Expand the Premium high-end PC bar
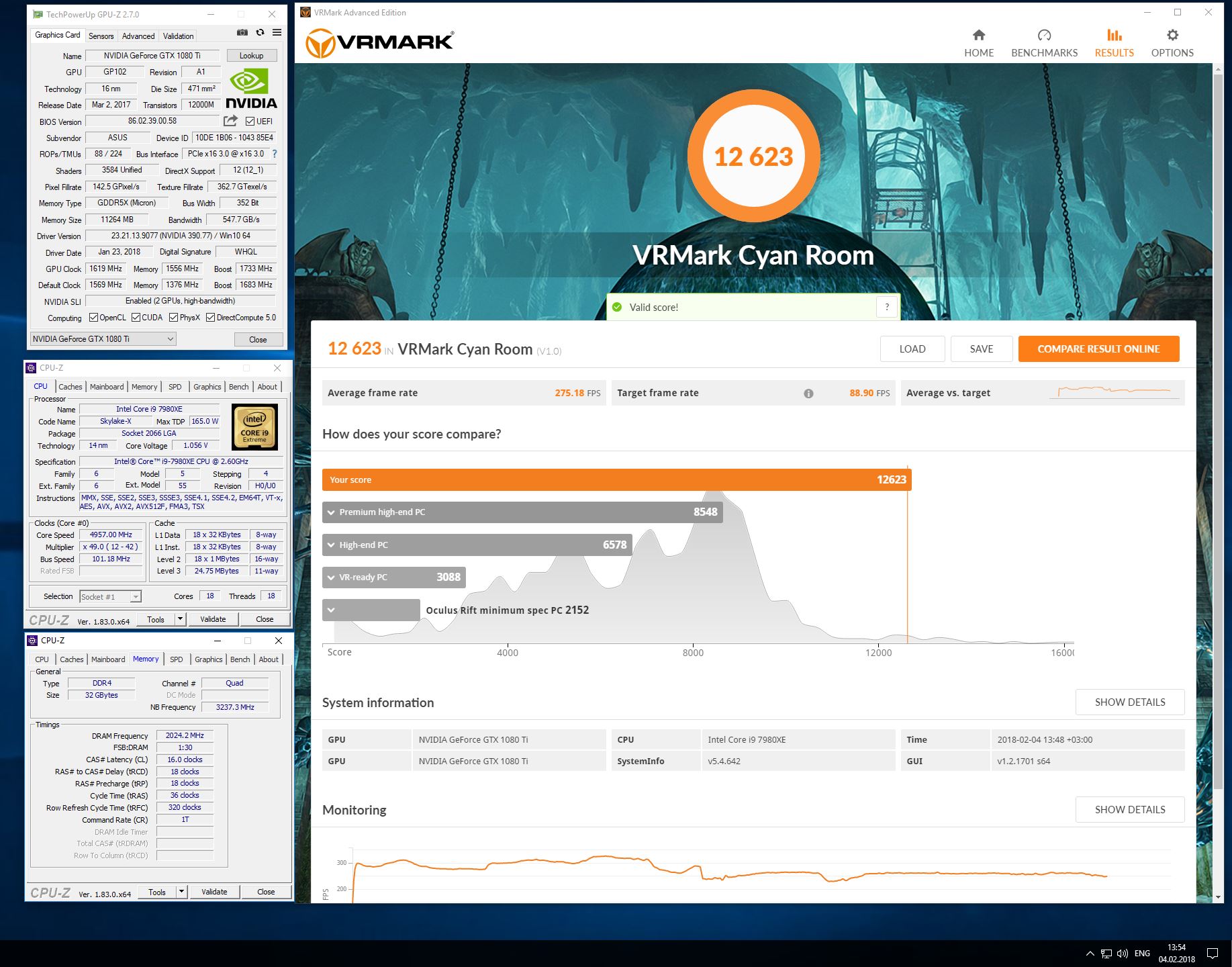Image resolution: width=1232 pixels, height=967 pixels. (x=522, y=512)
